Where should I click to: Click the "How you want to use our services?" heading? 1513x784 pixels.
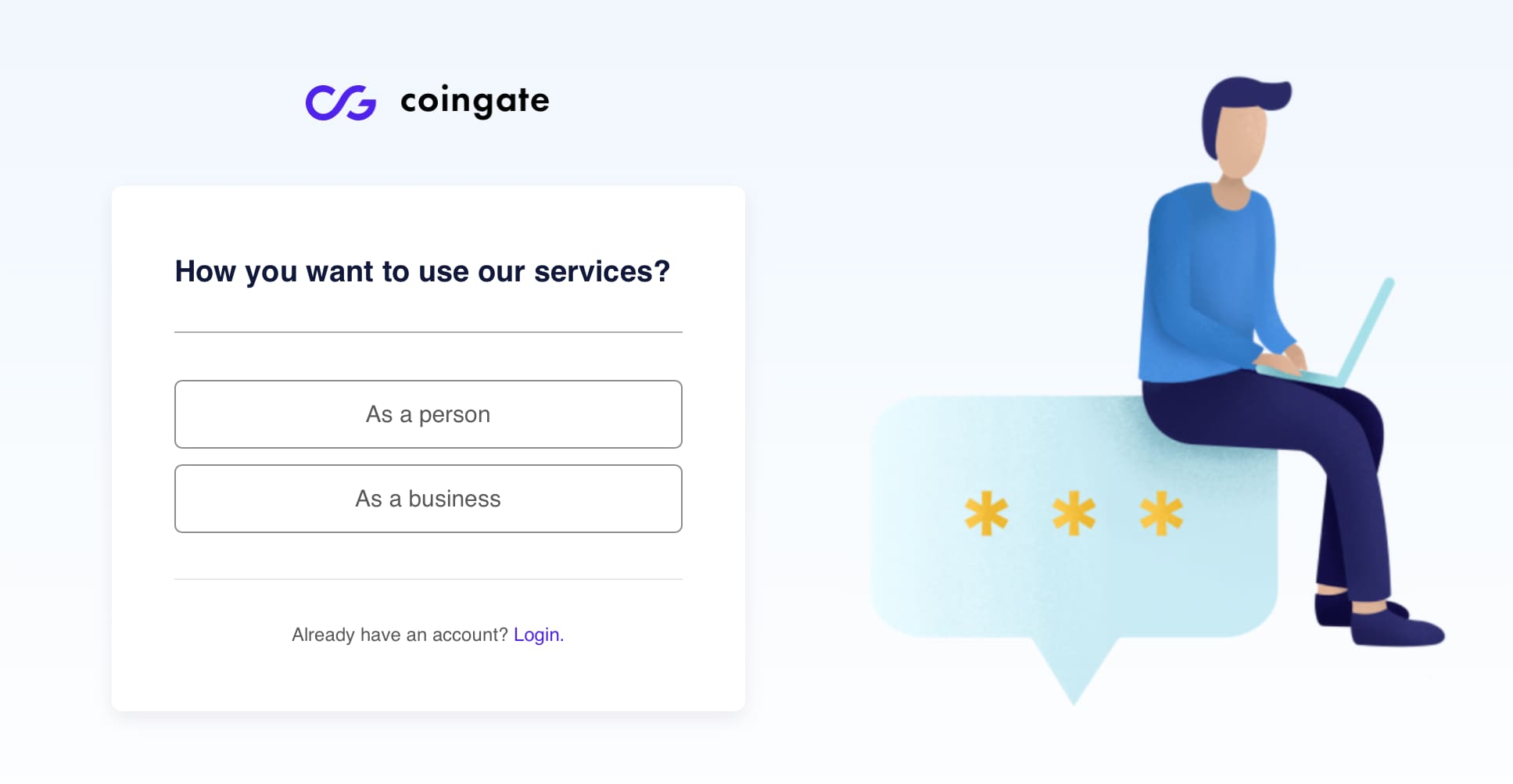pos(422,271)
